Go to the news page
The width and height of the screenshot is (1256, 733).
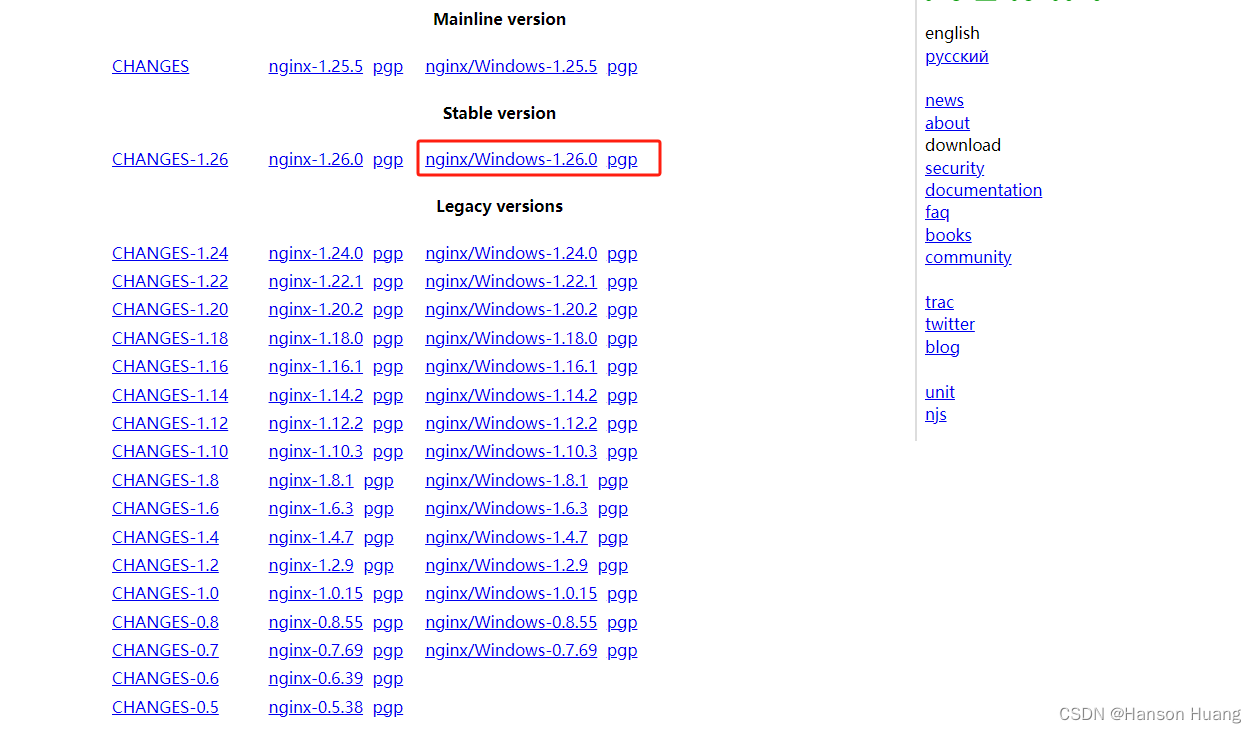944,100
